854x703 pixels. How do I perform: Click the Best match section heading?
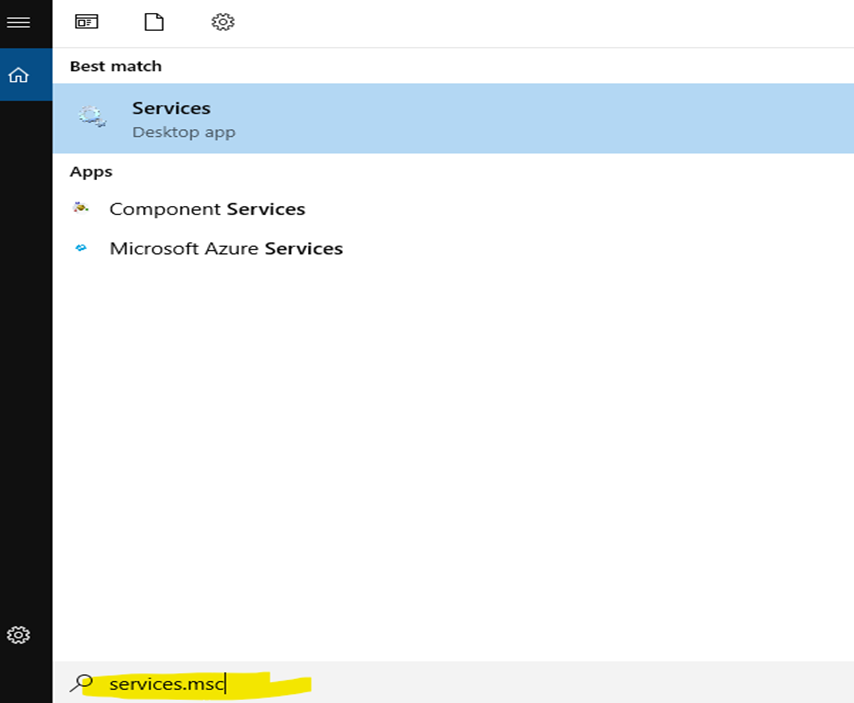[x=115, y=66]
